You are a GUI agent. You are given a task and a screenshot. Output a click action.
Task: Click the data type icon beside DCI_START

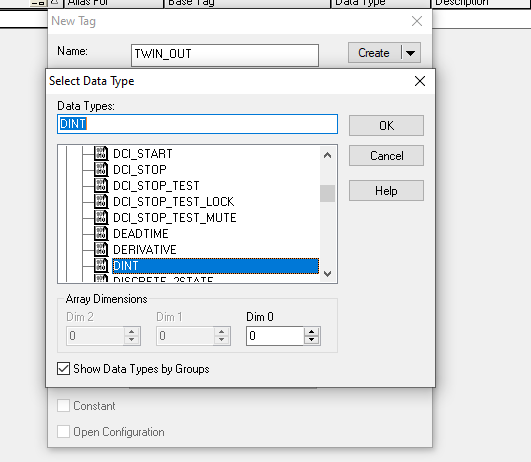101,153
